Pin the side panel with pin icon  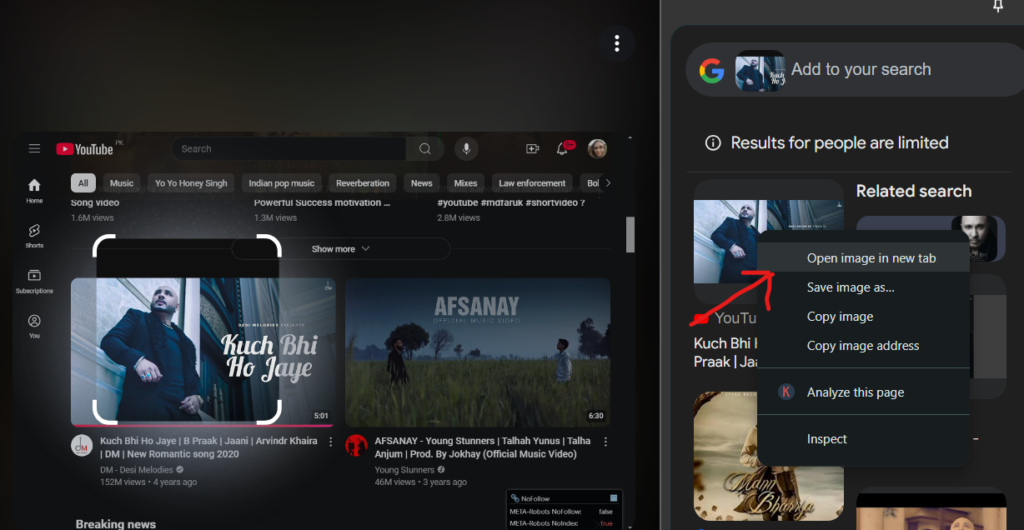coord(998,6)
